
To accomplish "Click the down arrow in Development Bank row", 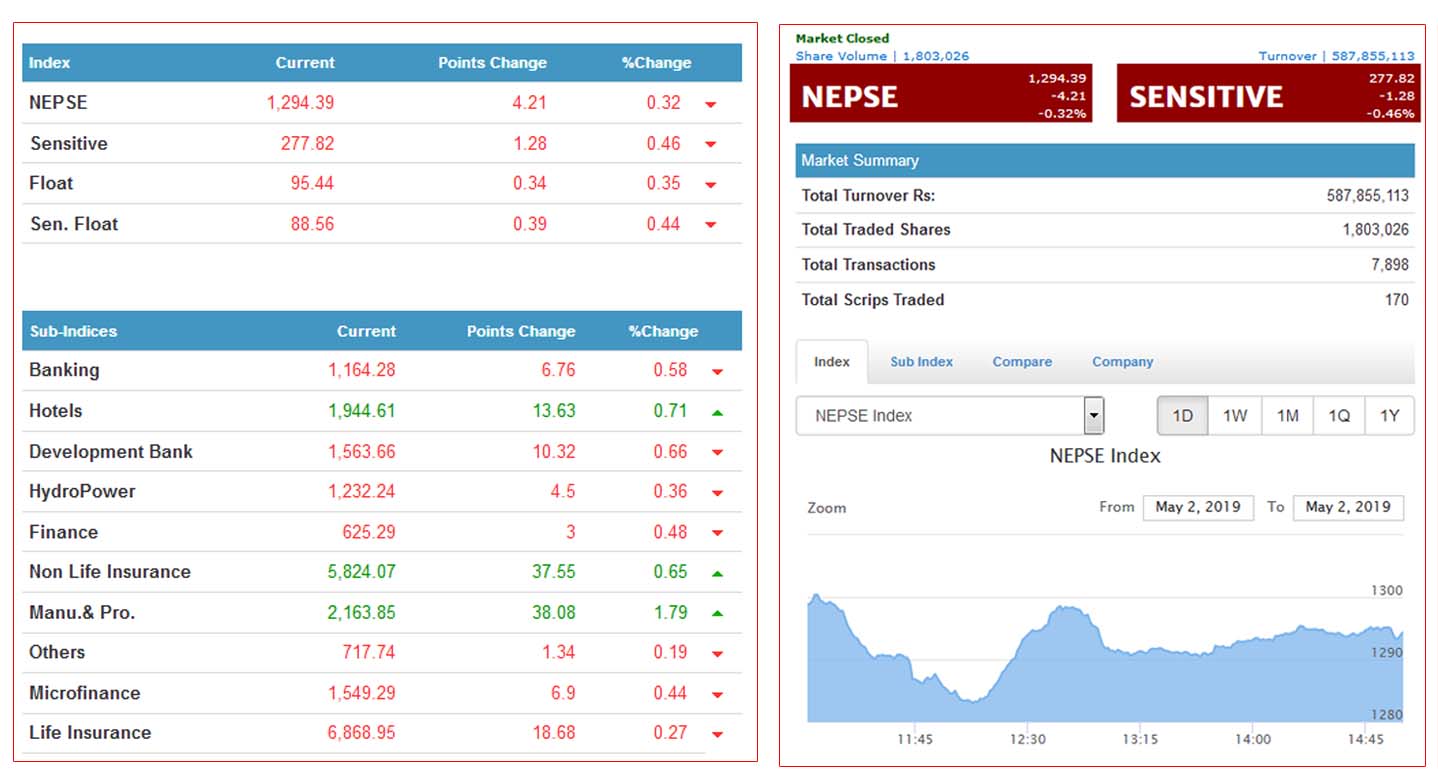I will [x=717, y=453].
